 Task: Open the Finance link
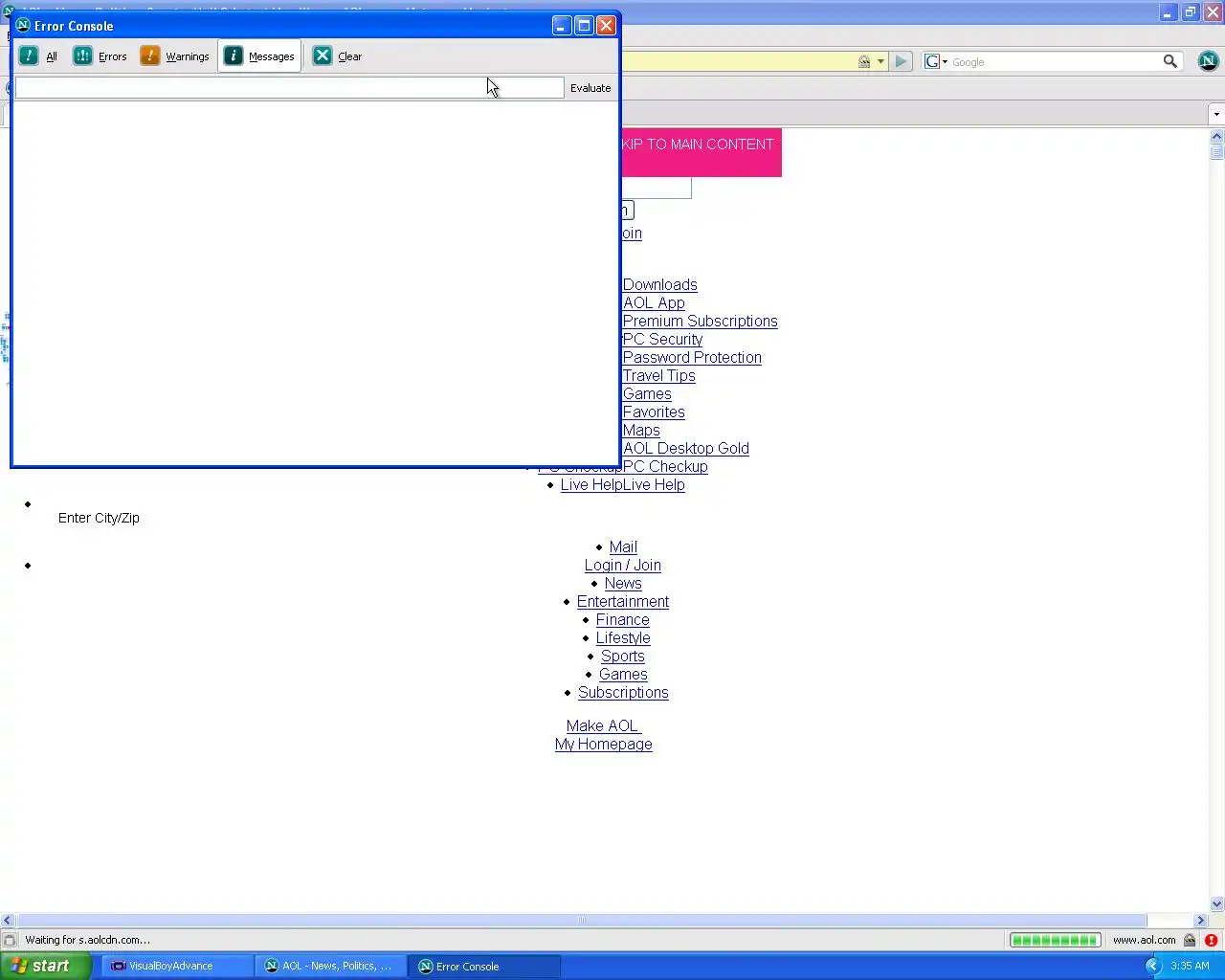click(623, 620)
